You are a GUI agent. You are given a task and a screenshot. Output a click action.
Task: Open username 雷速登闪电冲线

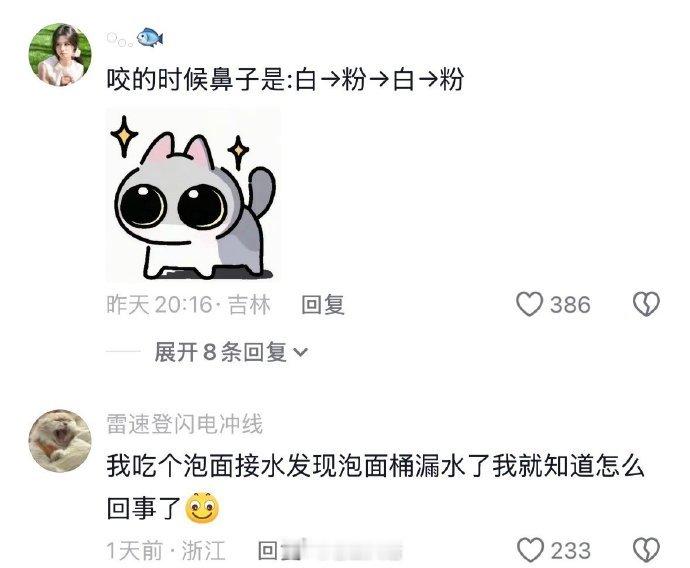[184, 424]
